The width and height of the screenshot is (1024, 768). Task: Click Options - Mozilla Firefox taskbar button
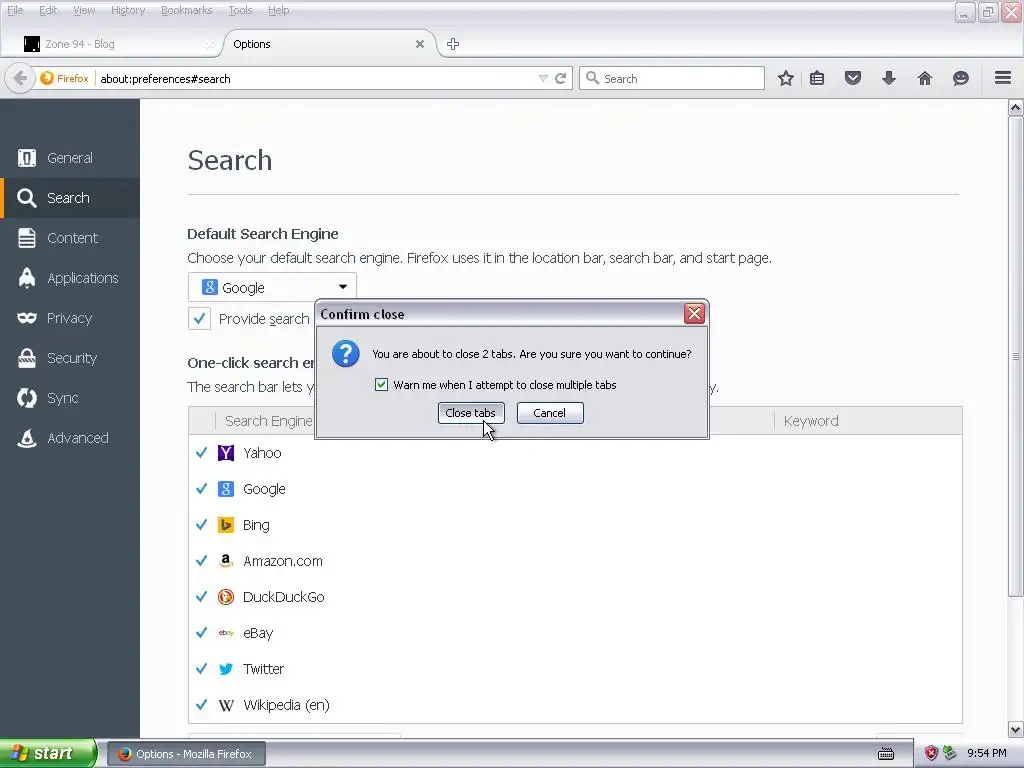point(186,754)
